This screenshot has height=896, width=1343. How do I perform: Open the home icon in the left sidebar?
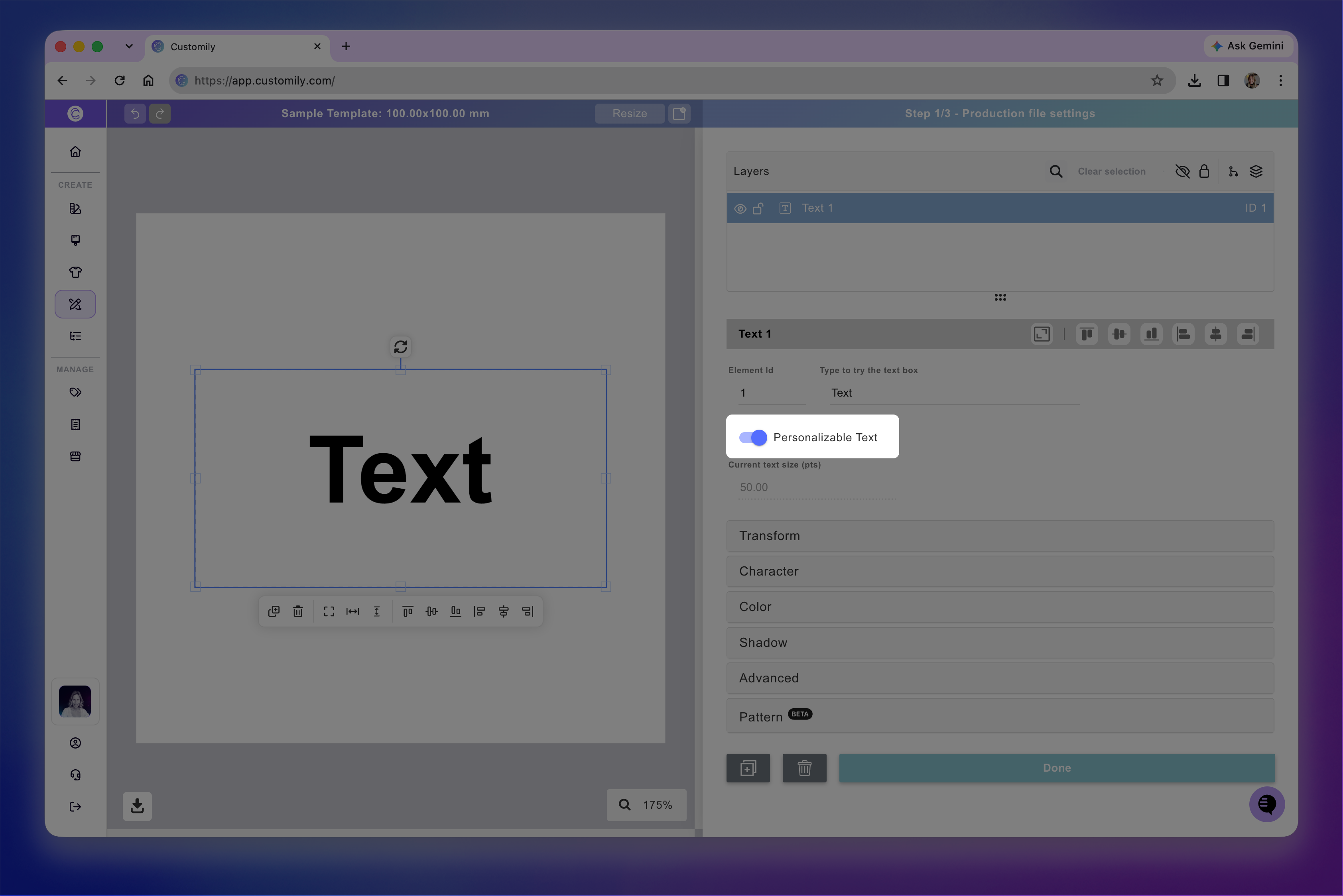pyautogui.click(x=75, y=151)
